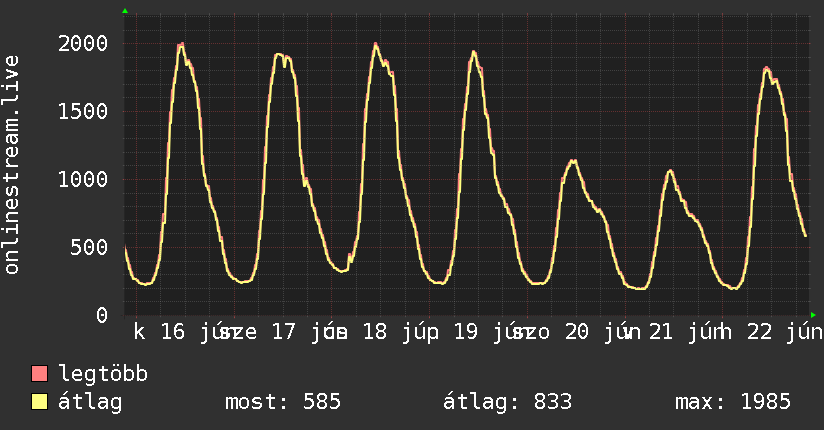This screenshot has height=430, width=824.
Task: Click the yellow átlag legend swatch
Action: click(39, 402)
